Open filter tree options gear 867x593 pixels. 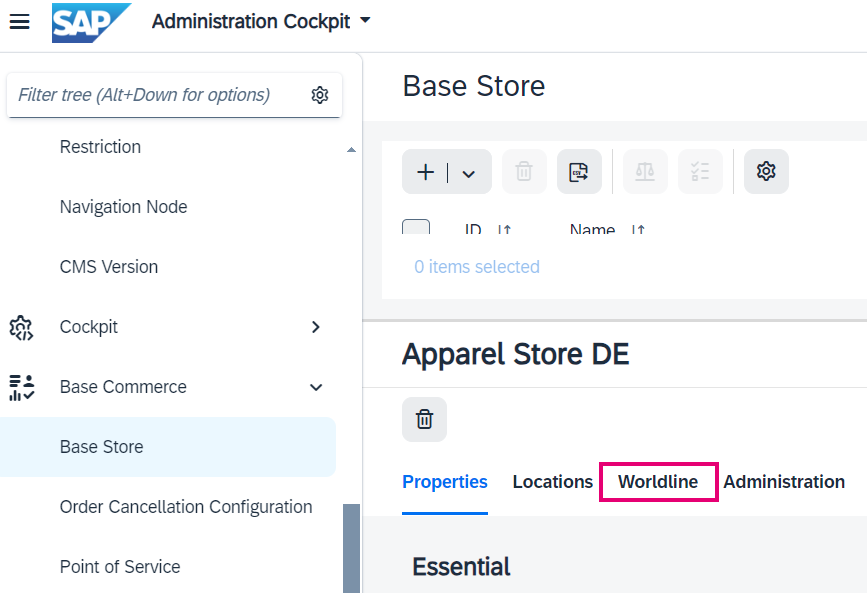click(320, 95)
